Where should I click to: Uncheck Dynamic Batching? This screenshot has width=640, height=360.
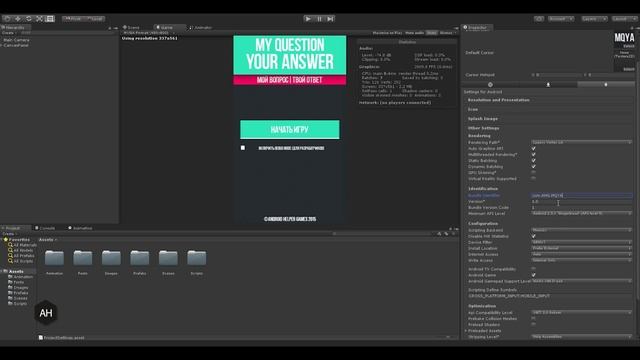coord(533,167)
